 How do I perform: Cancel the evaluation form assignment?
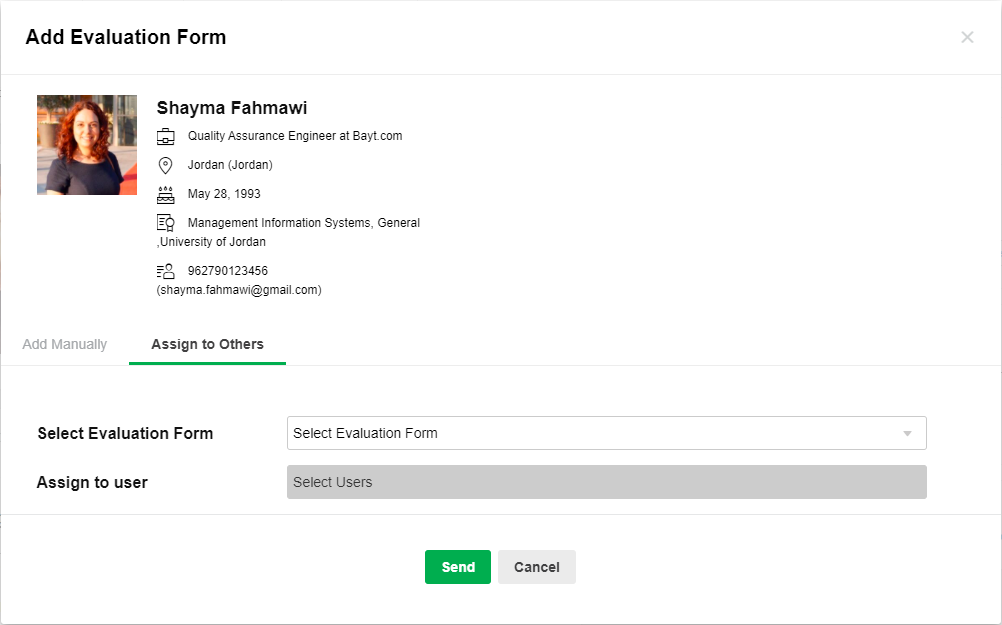[x=536, y=567]
